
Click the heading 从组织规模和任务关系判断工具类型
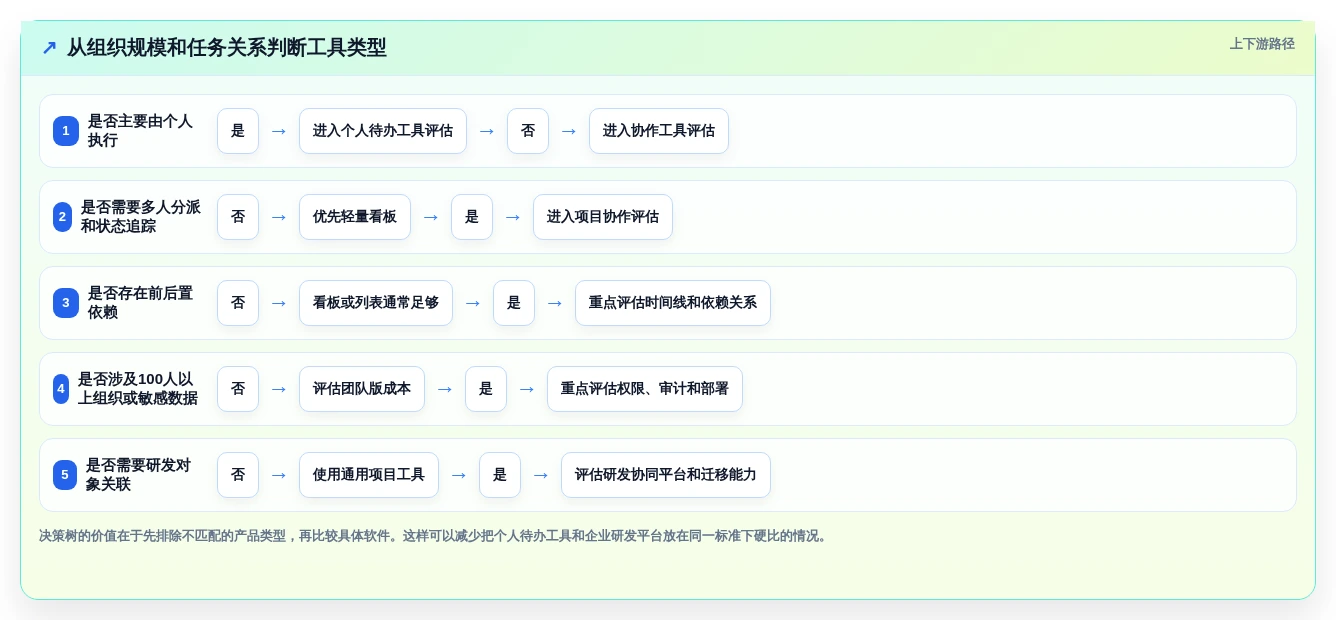pos(227,47)
